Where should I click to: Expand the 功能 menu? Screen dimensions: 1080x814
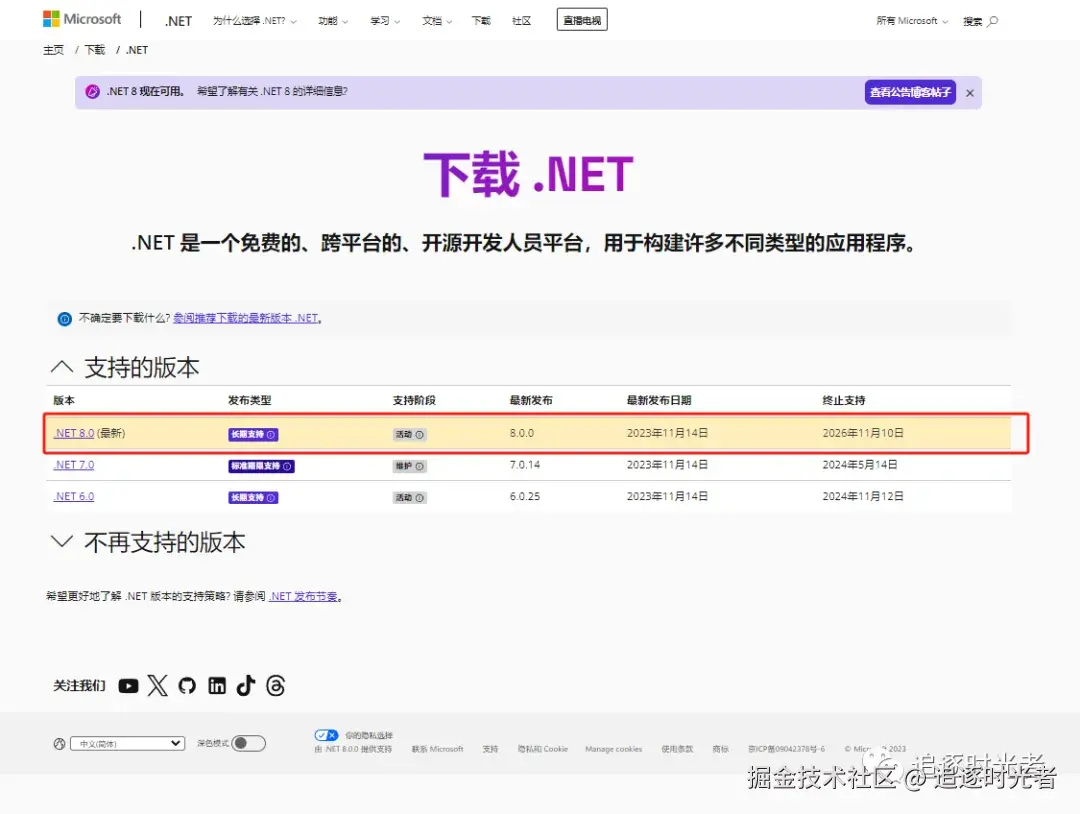pos(333,21)
